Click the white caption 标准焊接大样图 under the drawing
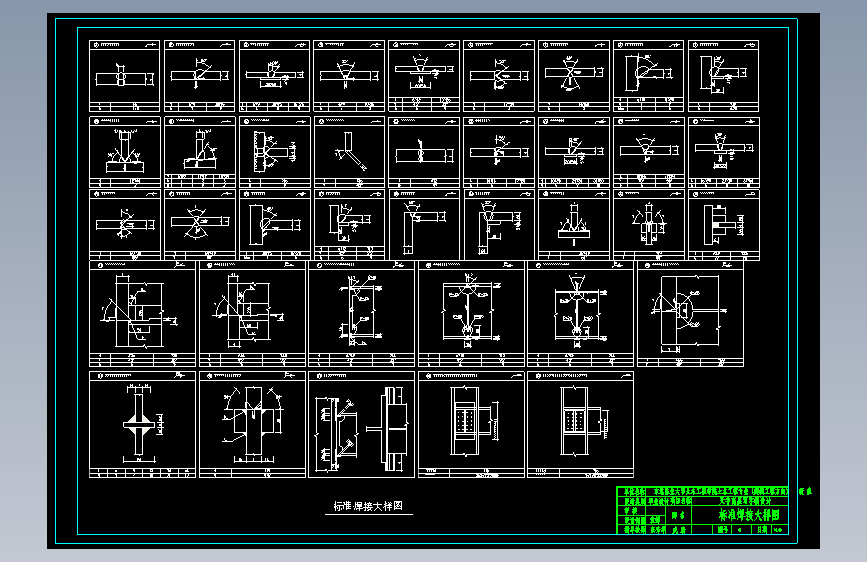The height and width of the screenshot is (562, 867). 368,506
